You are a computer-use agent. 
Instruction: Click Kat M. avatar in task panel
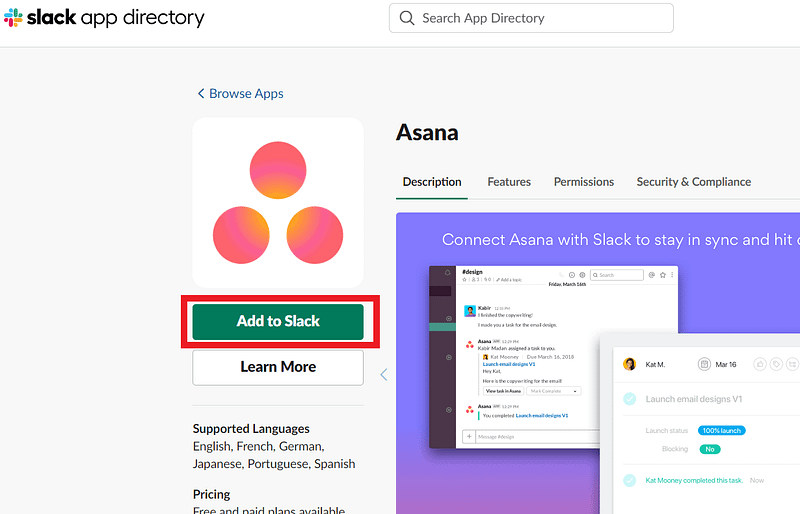[x=630, y=364]
